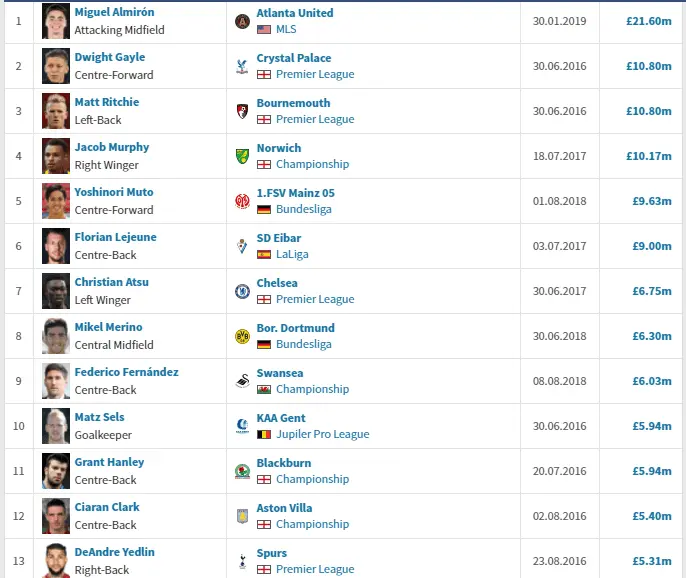Click the Blackburn club crest icon
686x578 pixels.
[x=242, y=471]
